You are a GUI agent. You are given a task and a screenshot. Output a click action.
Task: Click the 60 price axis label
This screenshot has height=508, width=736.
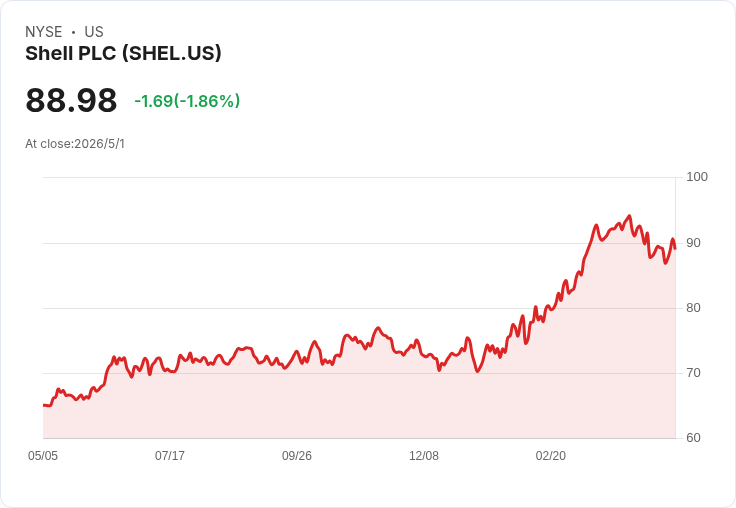(x=693, y=438)
